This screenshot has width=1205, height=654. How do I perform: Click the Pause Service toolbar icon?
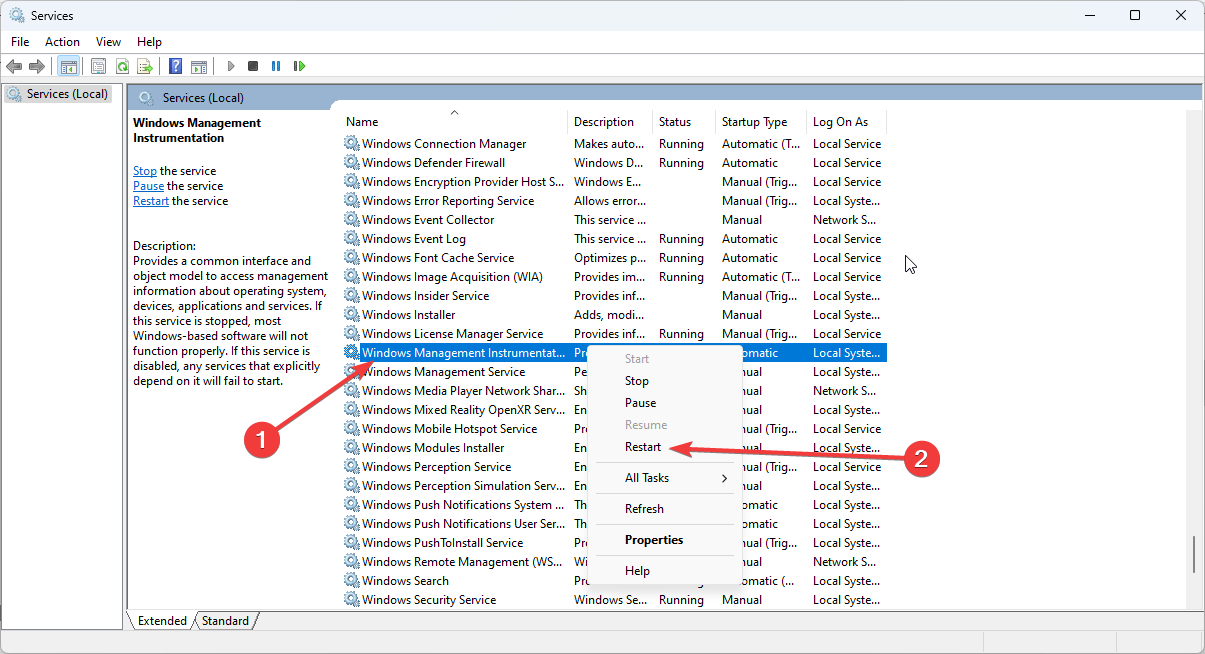click(276, 66)
